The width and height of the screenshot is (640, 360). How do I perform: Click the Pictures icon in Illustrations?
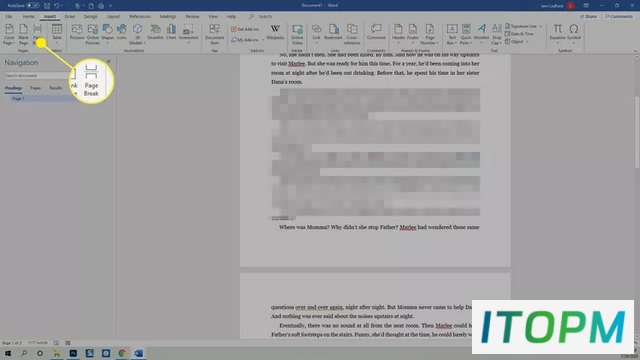[x=77, y=32]
